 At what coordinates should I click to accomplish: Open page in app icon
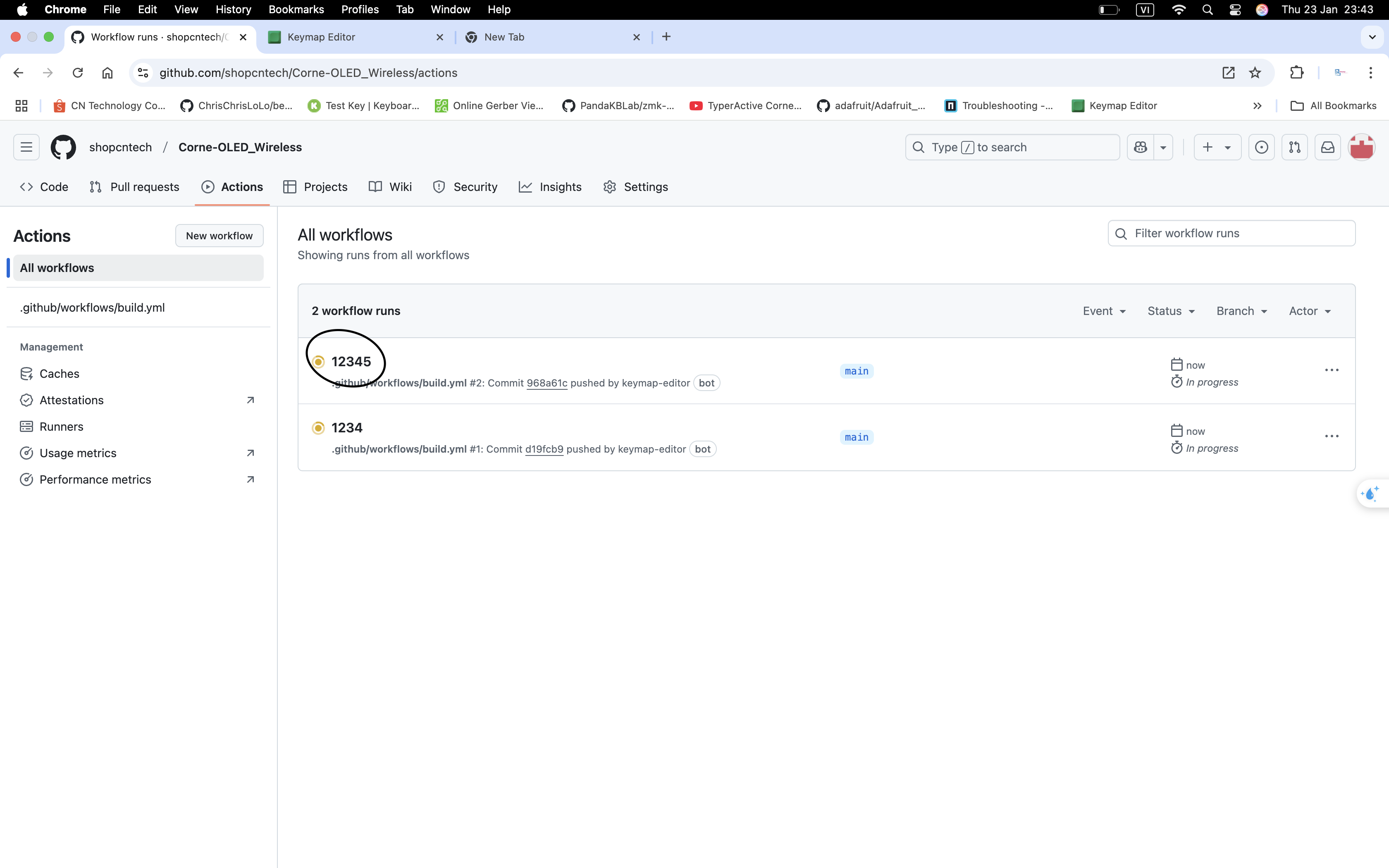click(1228, 73)
